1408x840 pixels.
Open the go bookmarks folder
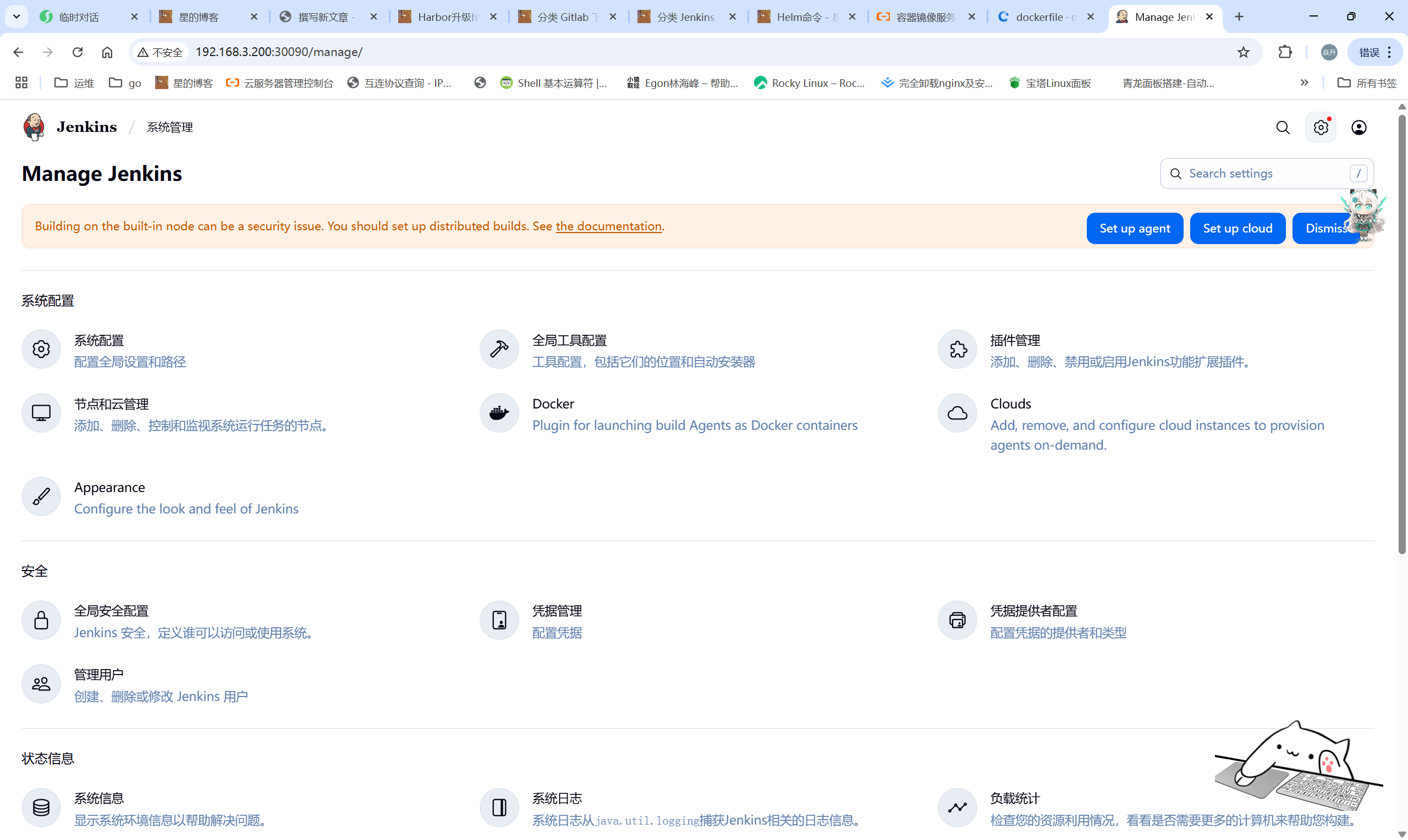pyautogui.click(x=125, y=82)
